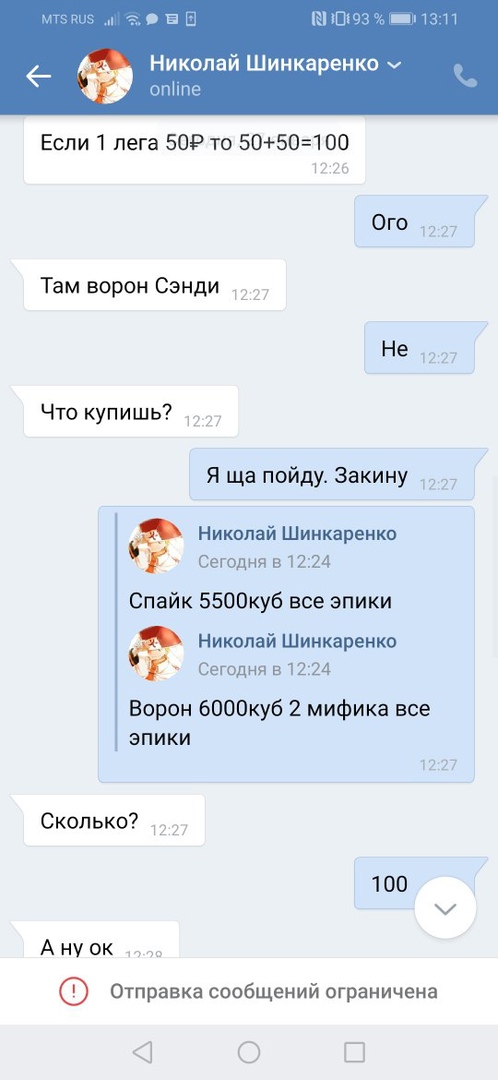Tap the Wi-Fi icon in the status bar
This screenshot has width=498, height=1080.
tap(132, 19)
